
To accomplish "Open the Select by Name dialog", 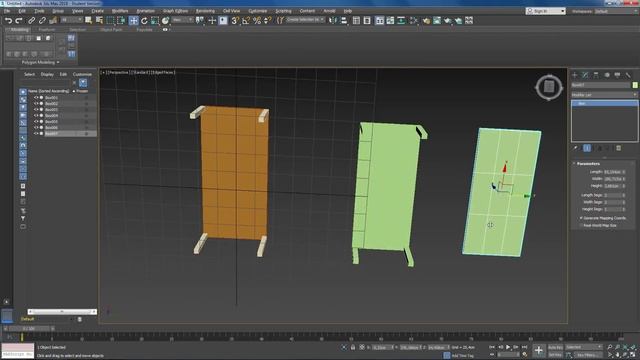I will click(x=99, y=20).
